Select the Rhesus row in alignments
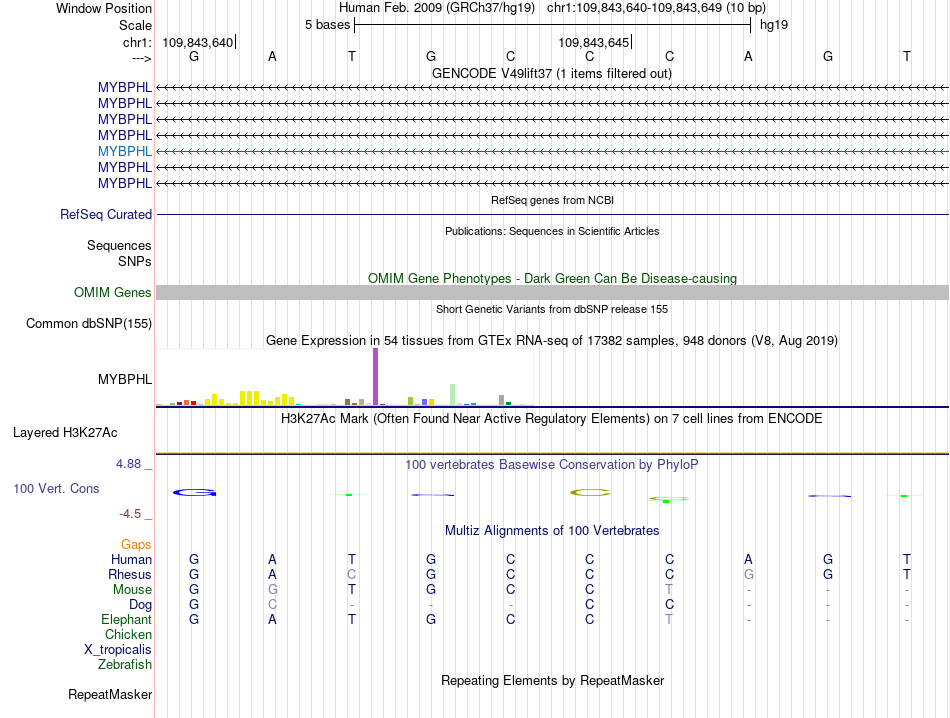This screenshot has width=950, height=718. [x=130, y=574]
